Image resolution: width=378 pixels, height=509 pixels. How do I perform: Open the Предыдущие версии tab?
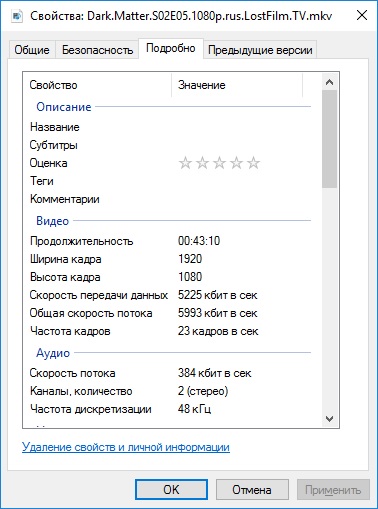(x=260, y=50)
